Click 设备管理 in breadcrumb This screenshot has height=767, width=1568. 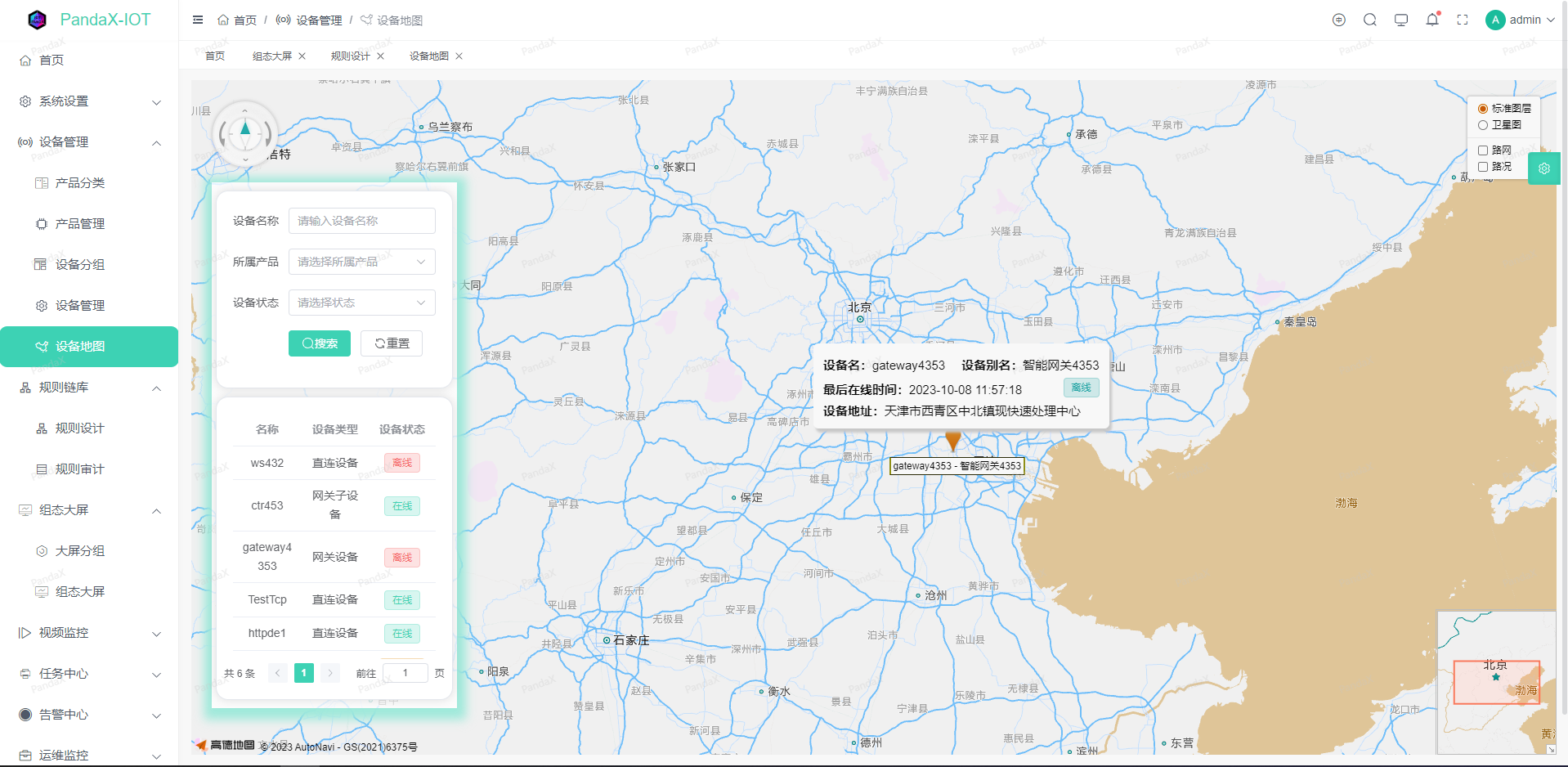tap(310, 20)
